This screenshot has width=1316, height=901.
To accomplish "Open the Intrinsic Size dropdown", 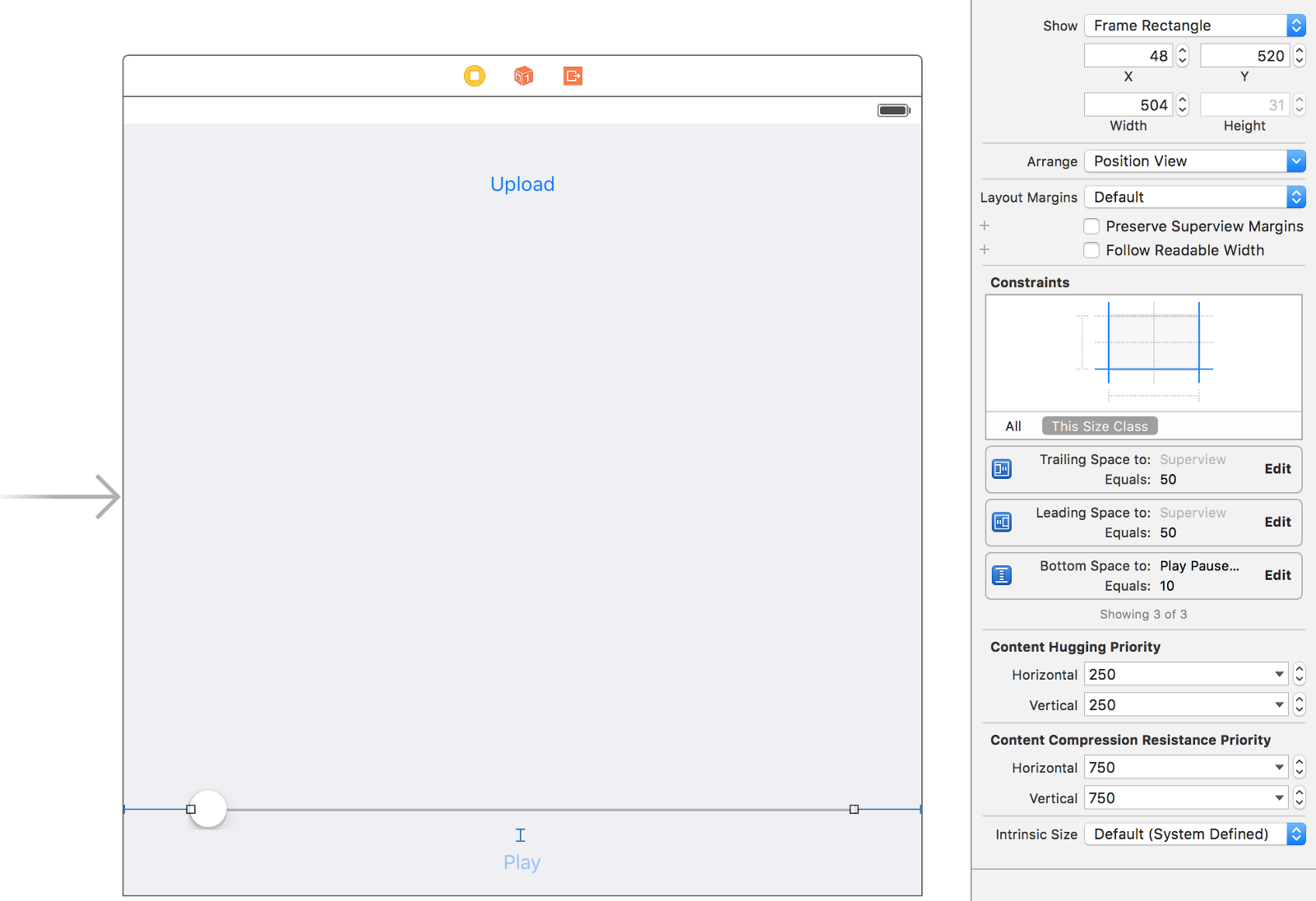I will (x=1194, y=834).
